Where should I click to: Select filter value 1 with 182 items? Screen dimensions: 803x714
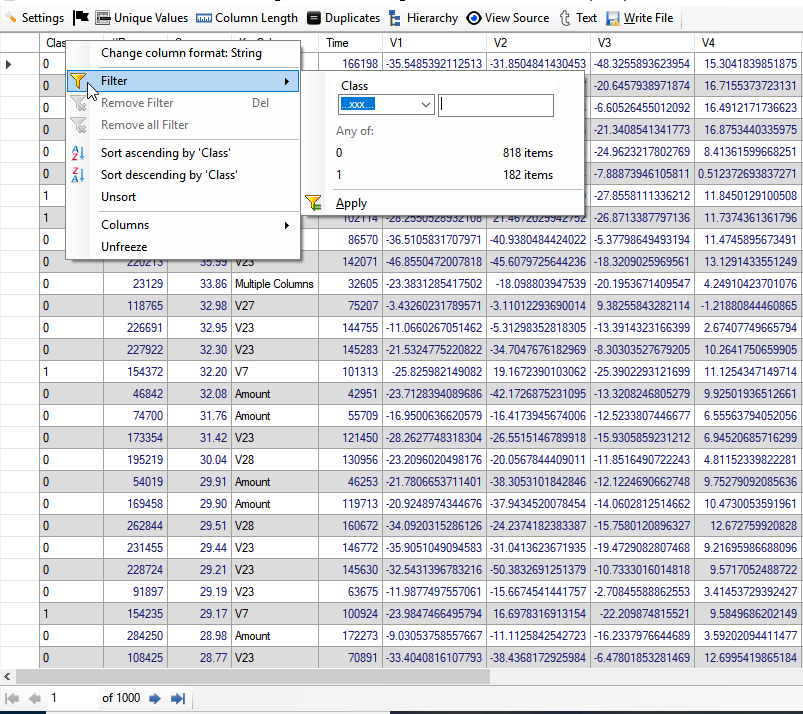(x=445, y=175)
